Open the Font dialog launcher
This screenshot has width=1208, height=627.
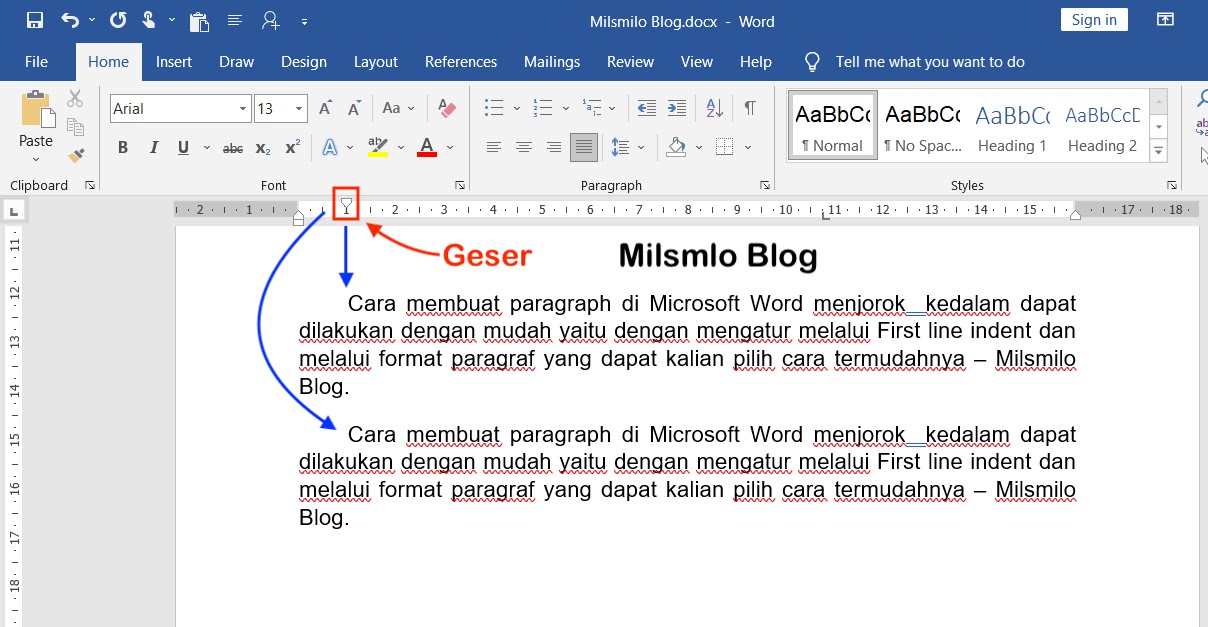pyautogui.click(x=460, y=185)
